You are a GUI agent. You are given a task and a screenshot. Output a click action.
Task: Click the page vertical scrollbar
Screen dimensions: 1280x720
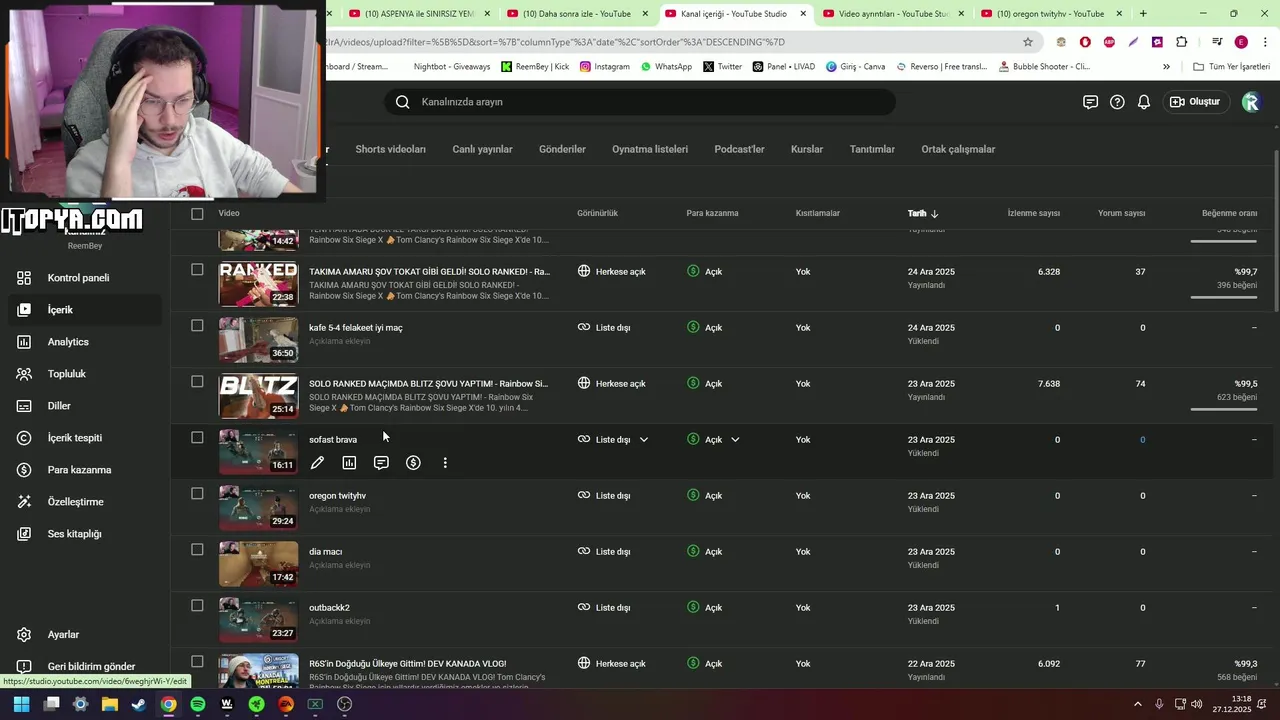coord(1275,230)
